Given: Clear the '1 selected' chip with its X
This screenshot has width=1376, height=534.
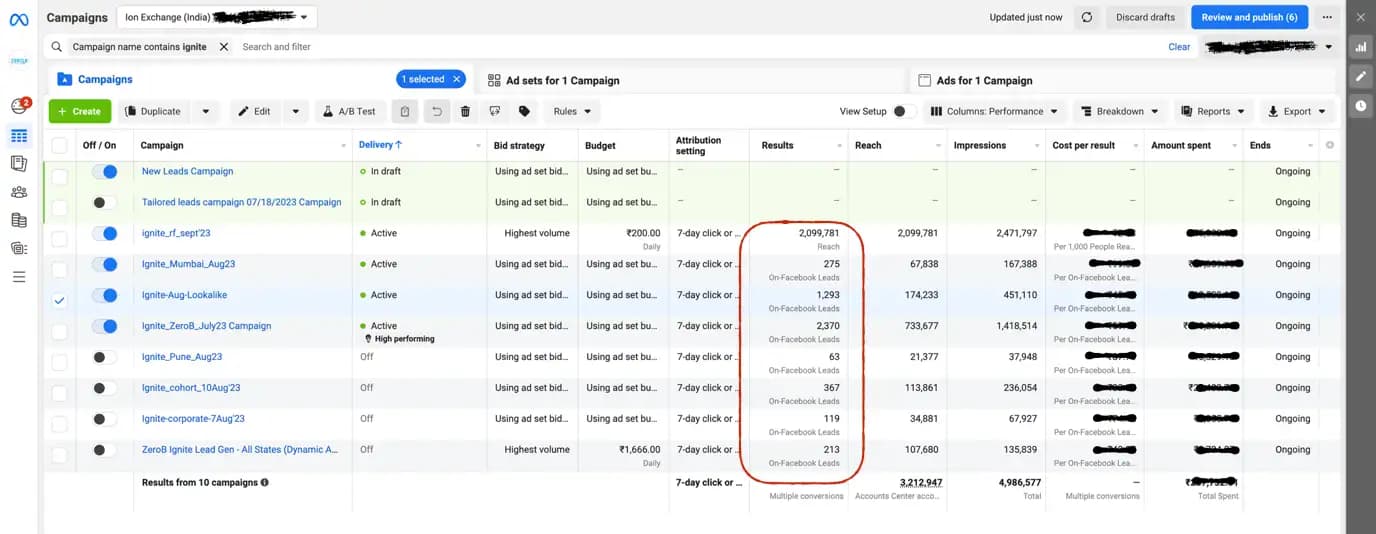Looking at the screenshot, I should tap(457, 79).
